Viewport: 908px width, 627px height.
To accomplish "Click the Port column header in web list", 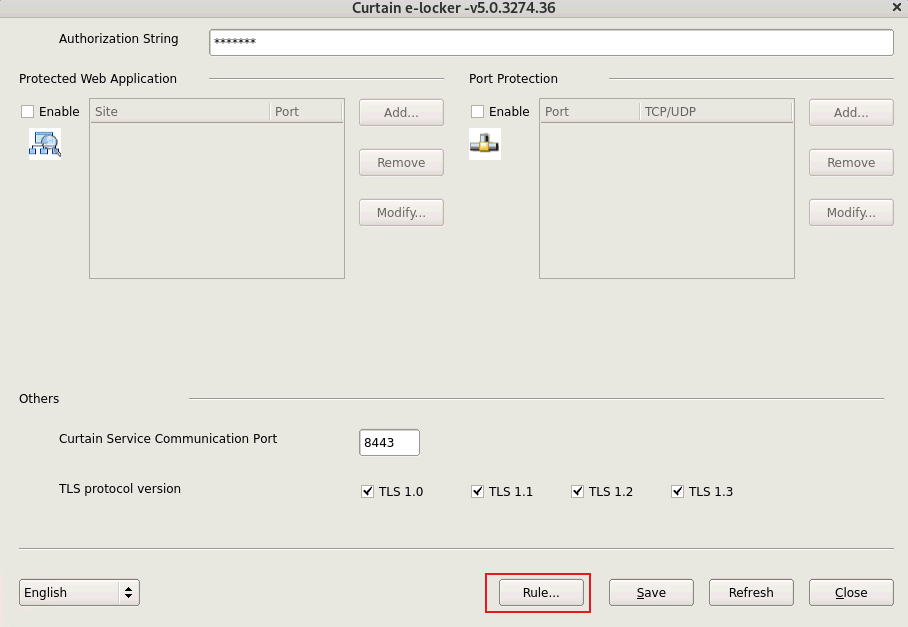I will point(306,111).
